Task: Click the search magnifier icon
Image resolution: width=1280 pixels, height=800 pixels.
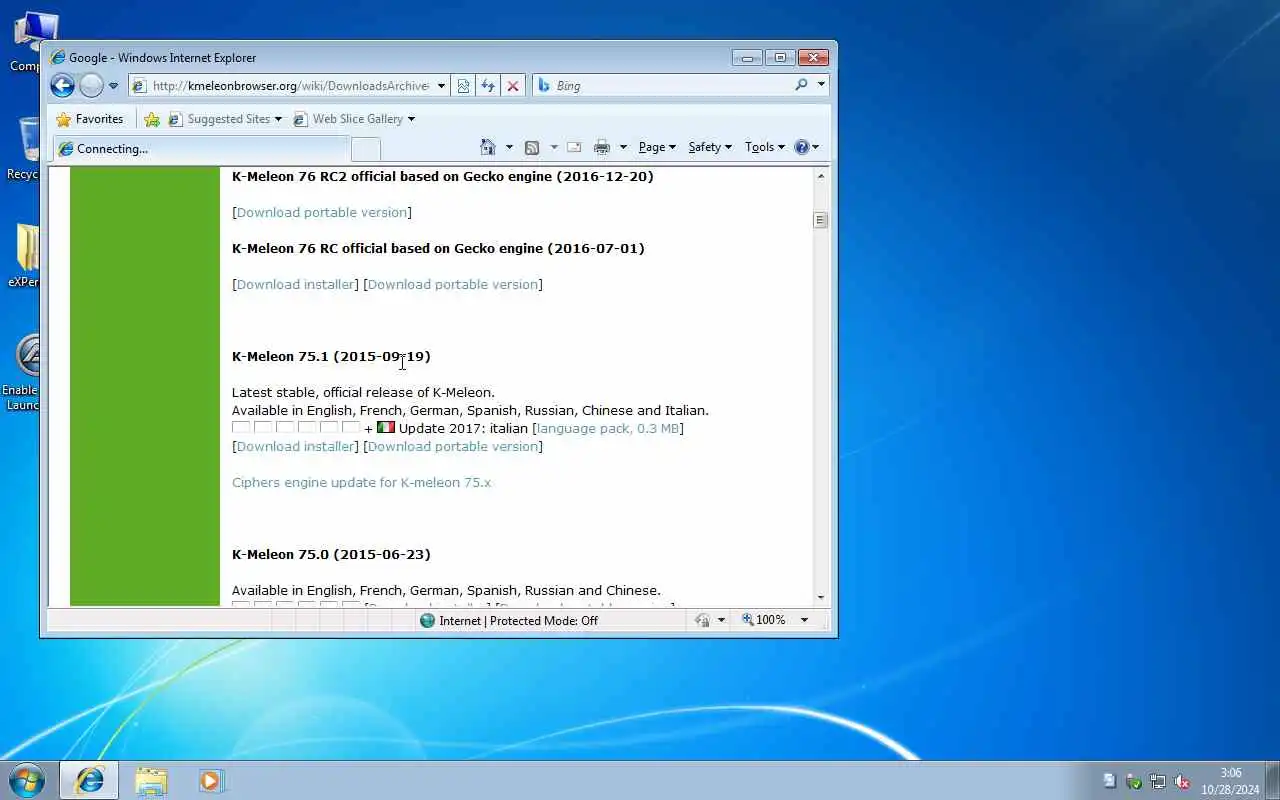Action: pos(801,85)
